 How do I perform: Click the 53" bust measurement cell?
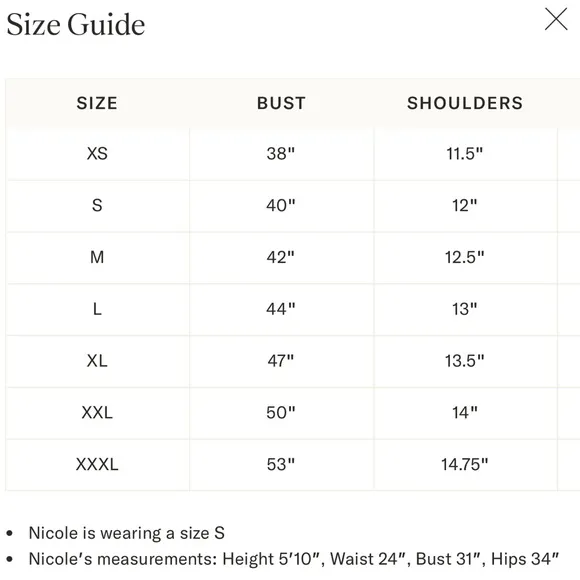(281, 464)
